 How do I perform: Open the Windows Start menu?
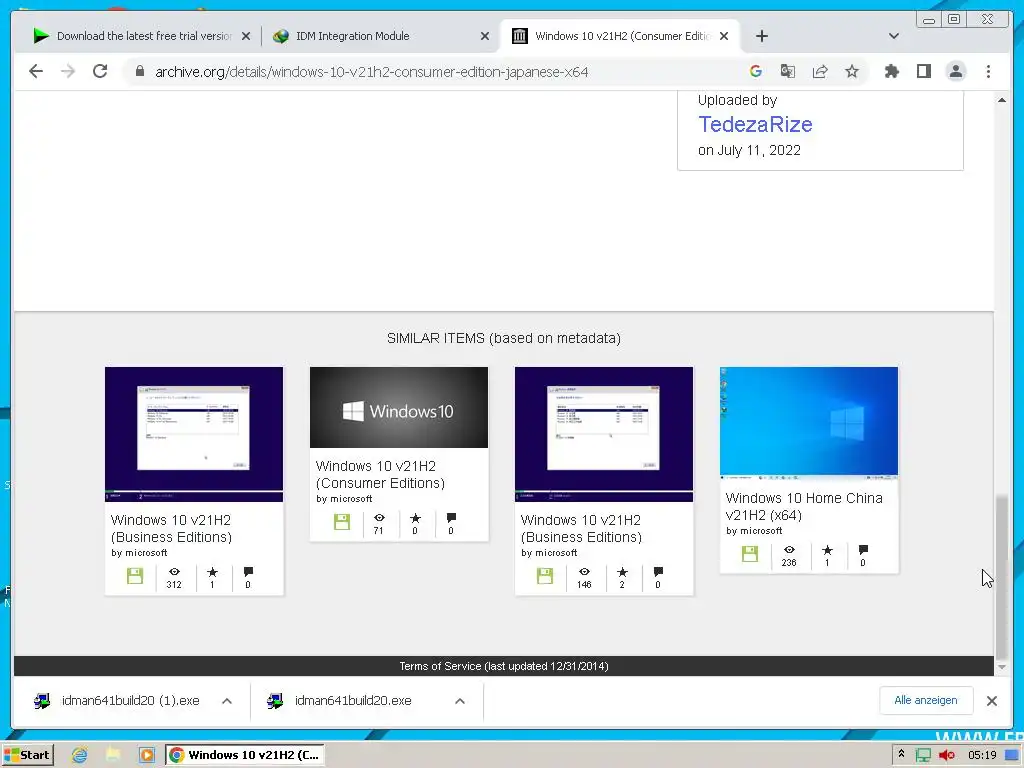27,755
